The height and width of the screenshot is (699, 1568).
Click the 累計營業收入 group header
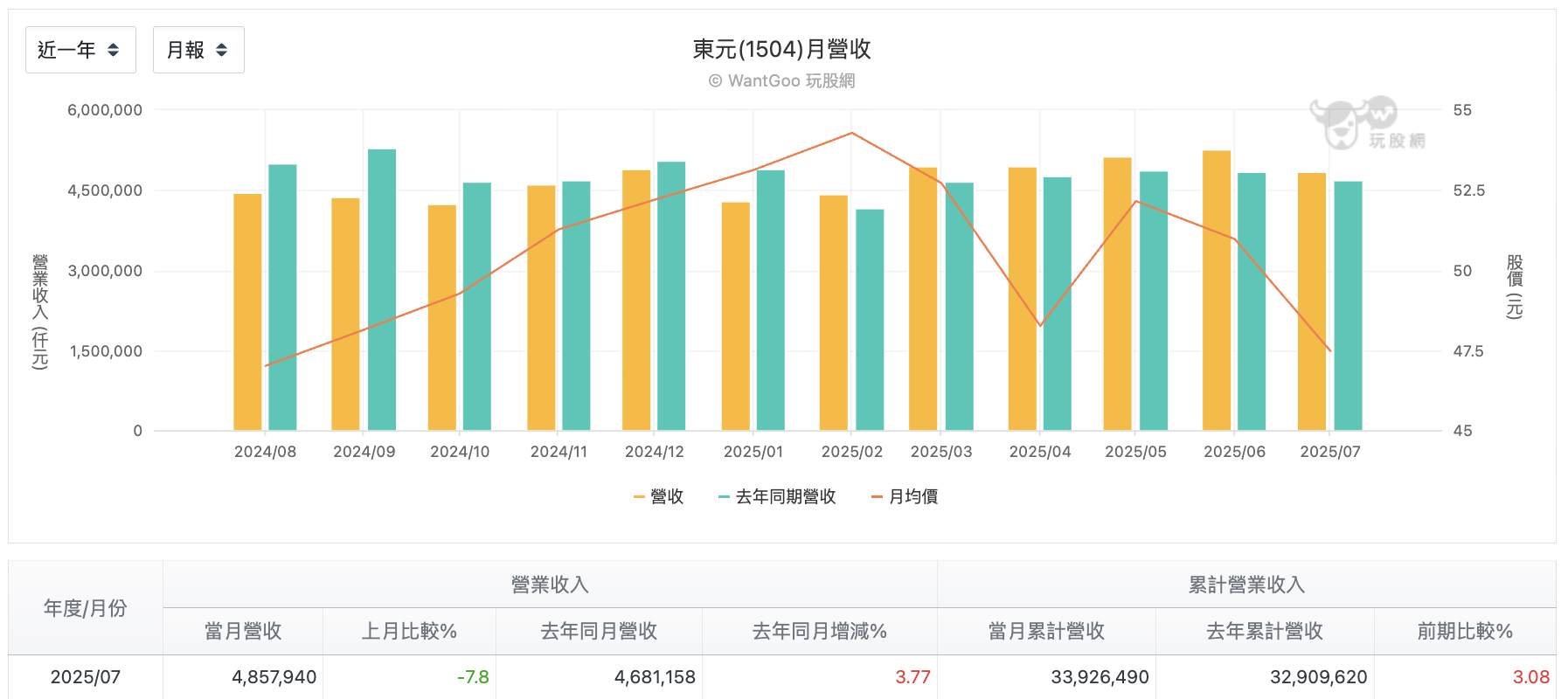coord(1247,585)
